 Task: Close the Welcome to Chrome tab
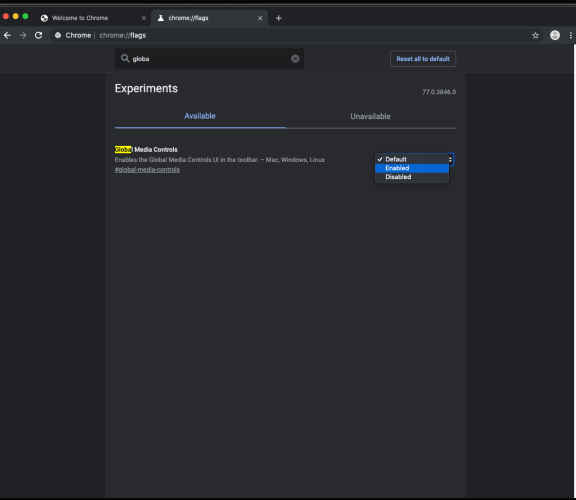(x=144, y=18)
